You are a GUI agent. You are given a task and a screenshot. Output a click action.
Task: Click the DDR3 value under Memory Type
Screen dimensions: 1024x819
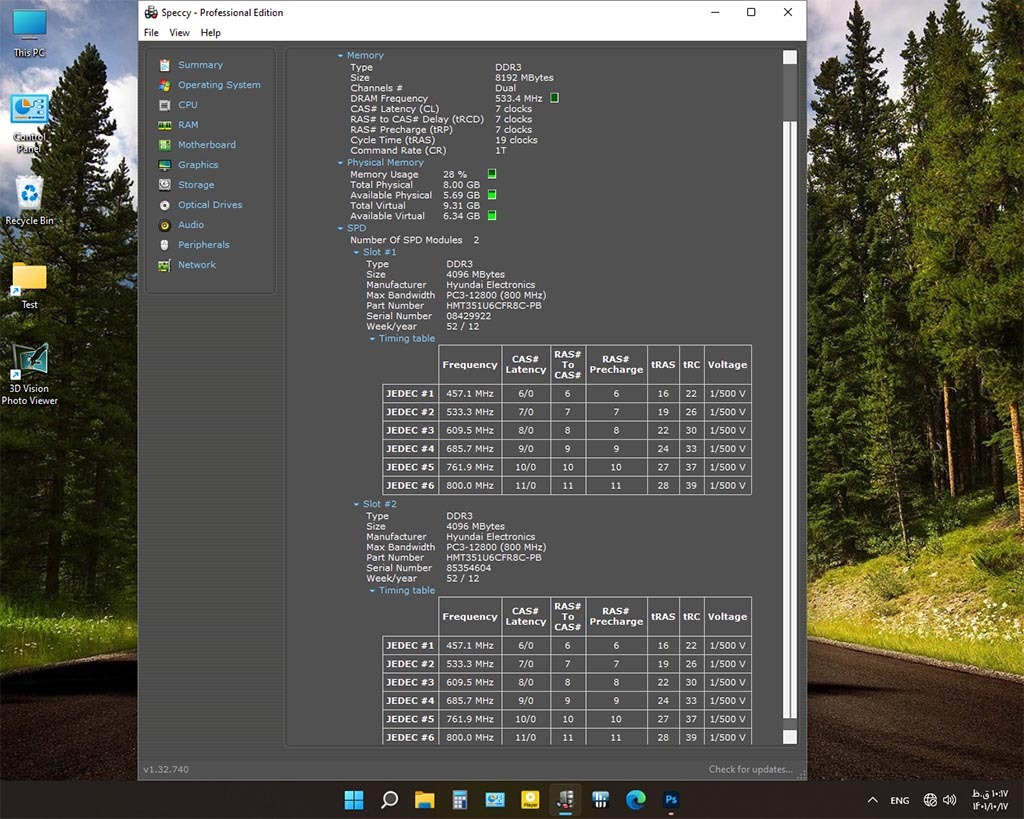tap(508, 67)
